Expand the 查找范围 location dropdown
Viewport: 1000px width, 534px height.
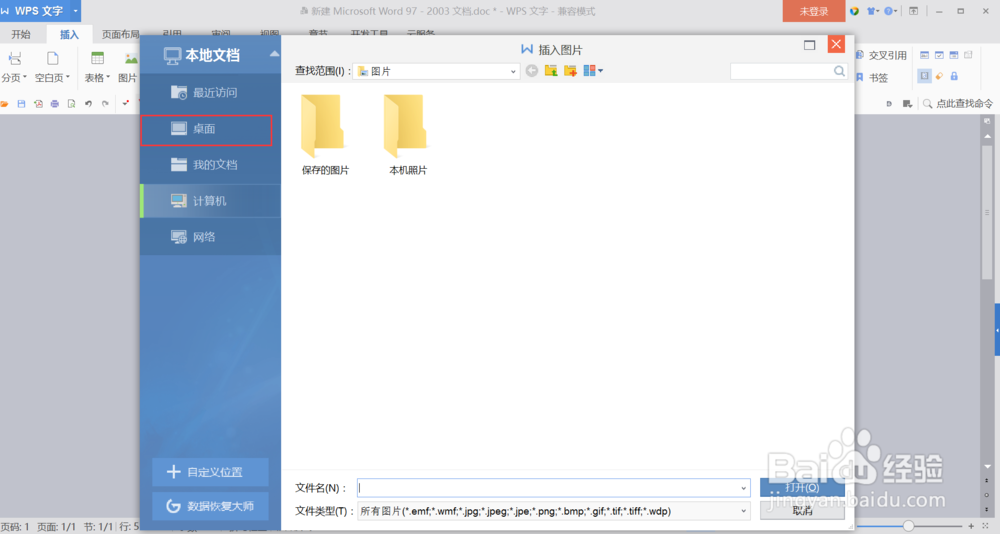tap(513, 71)
